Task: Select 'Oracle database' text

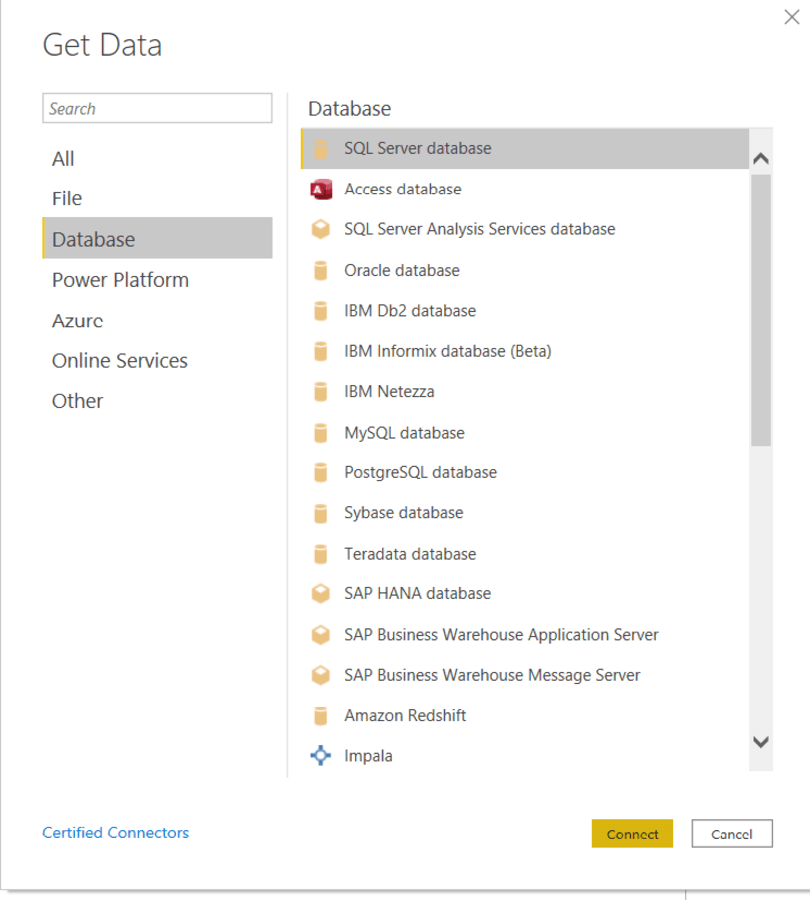Action: 402,270
